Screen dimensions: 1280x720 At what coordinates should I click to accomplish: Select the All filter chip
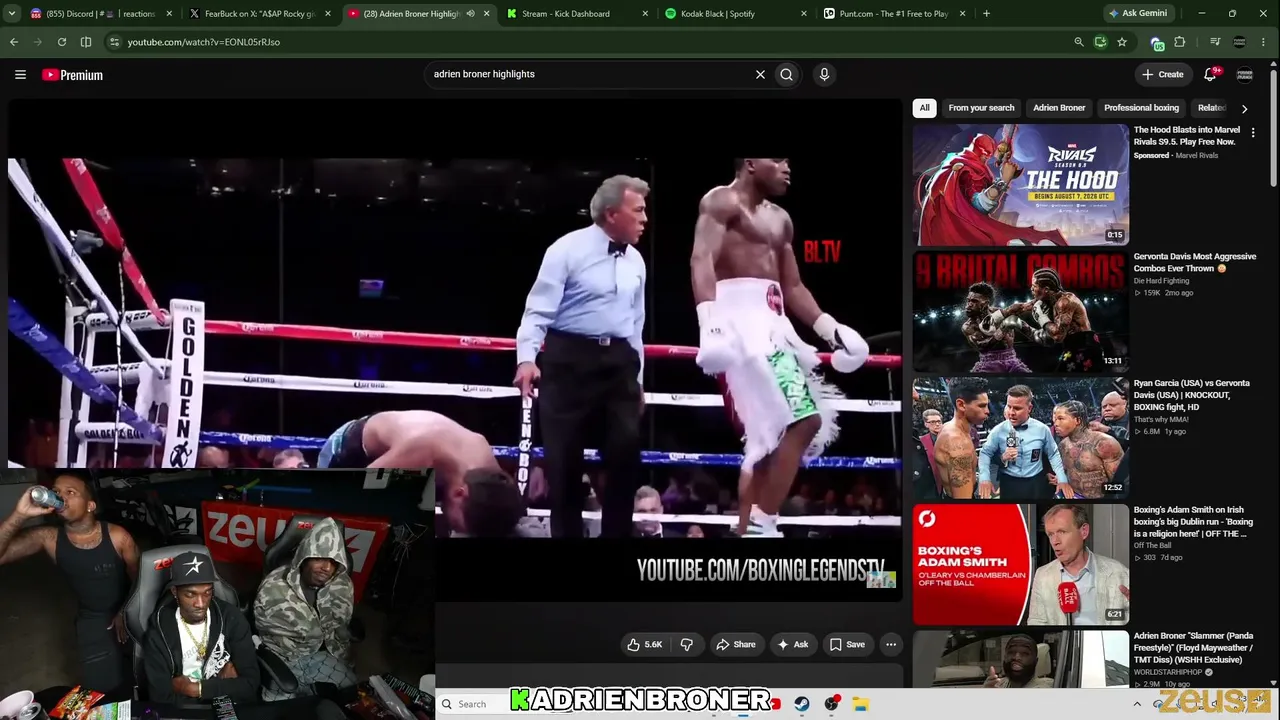(x=924, y=108)
